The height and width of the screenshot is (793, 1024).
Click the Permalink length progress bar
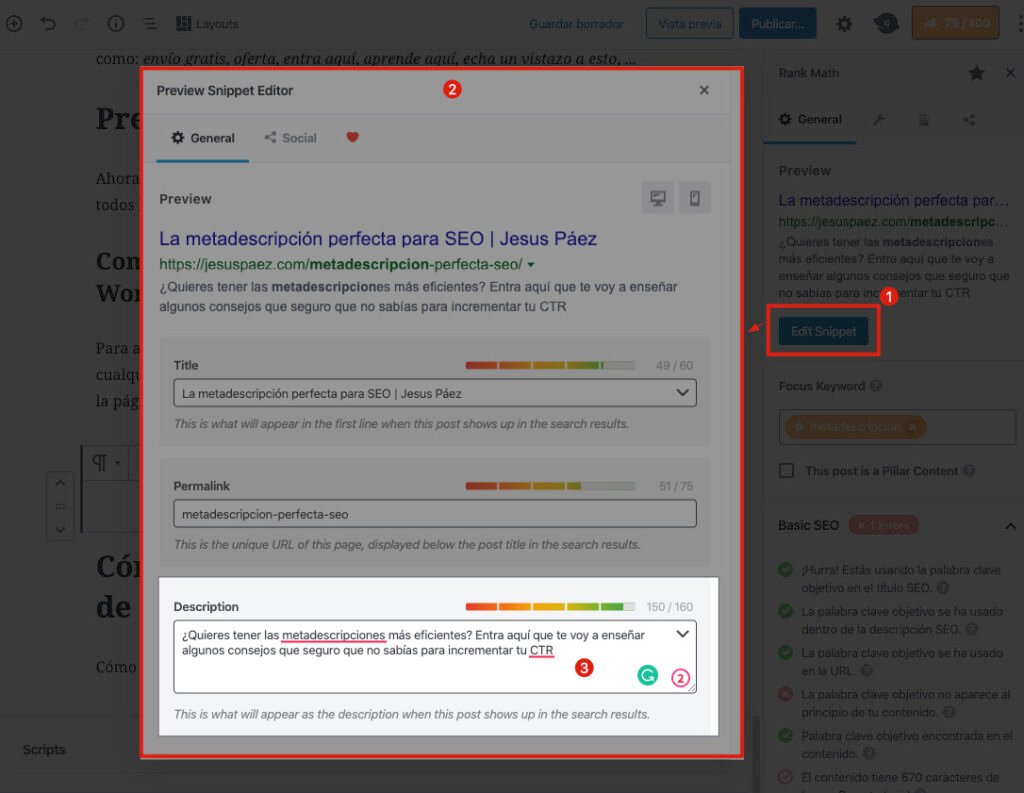550,486
